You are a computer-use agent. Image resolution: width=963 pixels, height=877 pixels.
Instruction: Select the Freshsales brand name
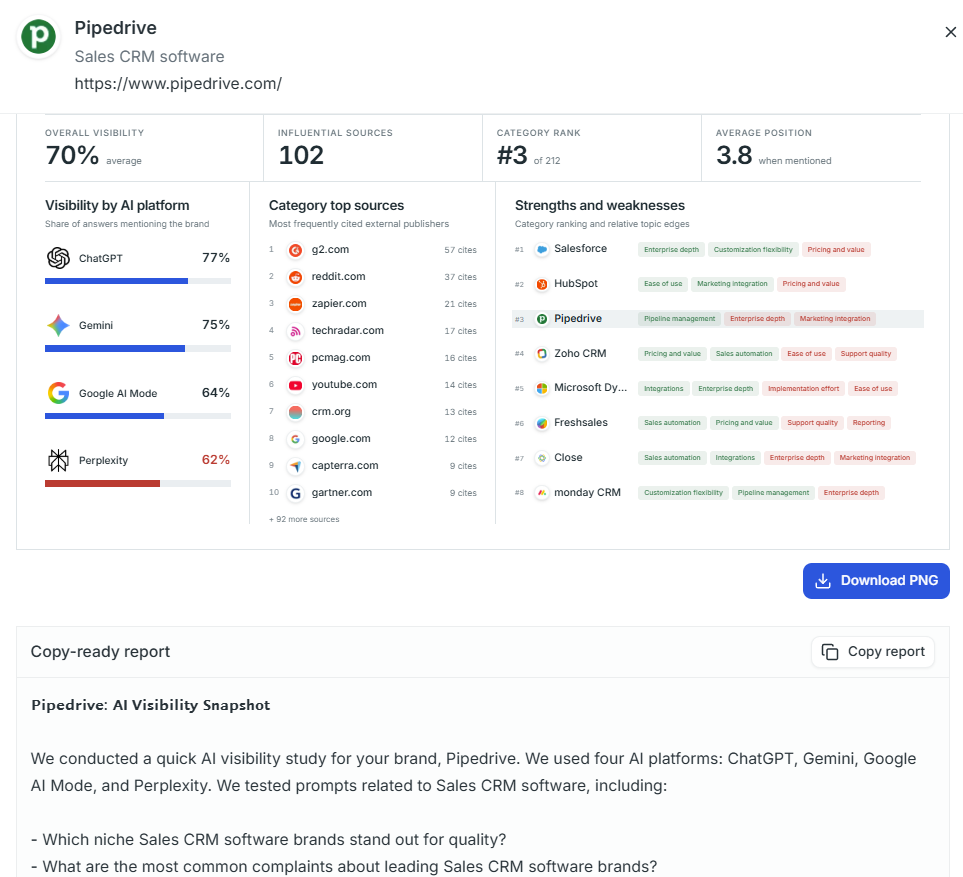point(580,423)
